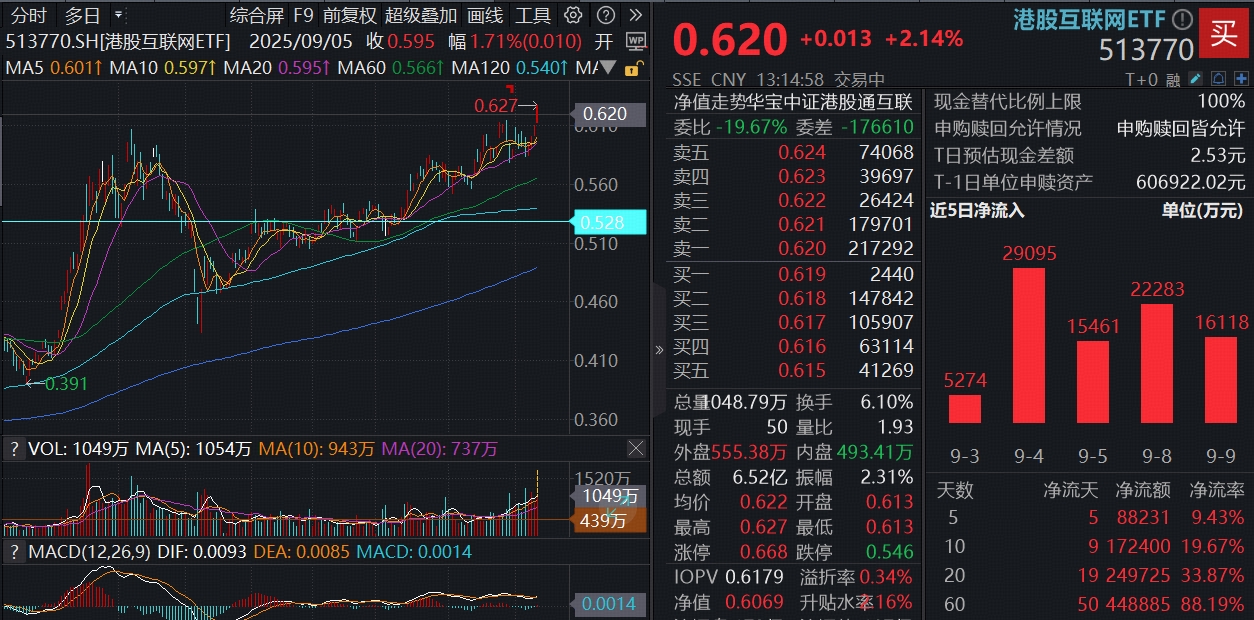
Task: Click the plus icon to add to watchlist
Action: [1241, 79]
